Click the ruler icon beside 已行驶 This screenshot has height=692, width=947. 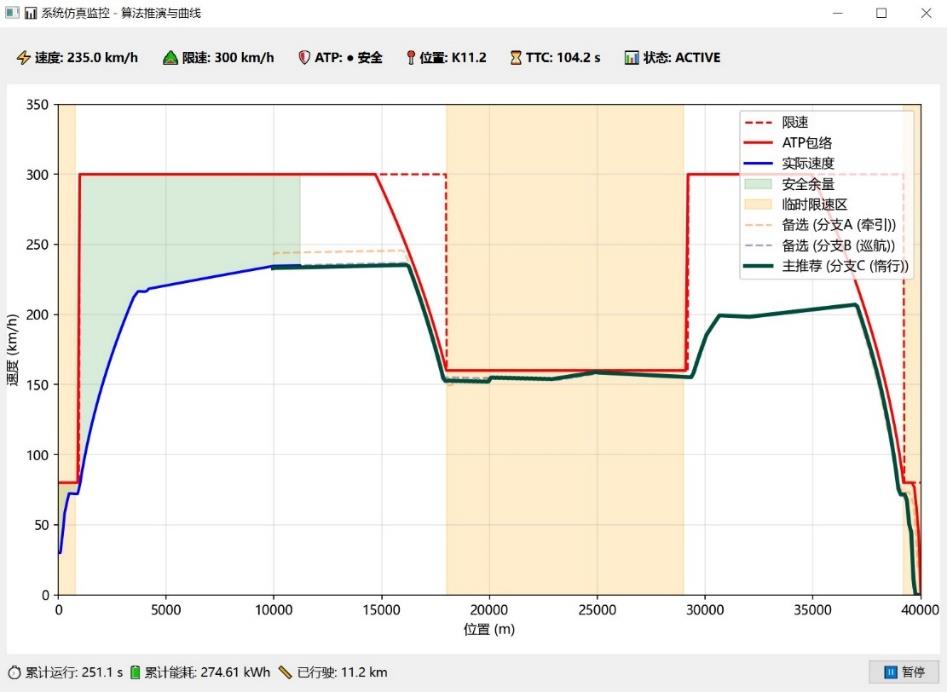[285, 672]
